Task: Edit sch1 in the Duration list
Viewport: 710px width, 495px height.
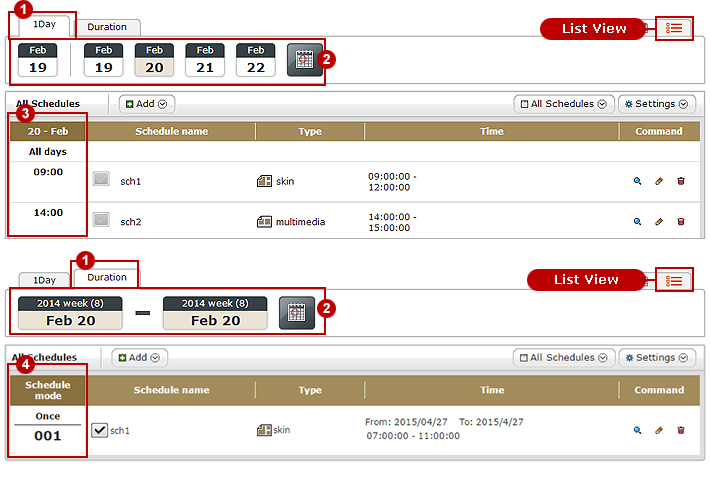Action: (x=658, y=430)
